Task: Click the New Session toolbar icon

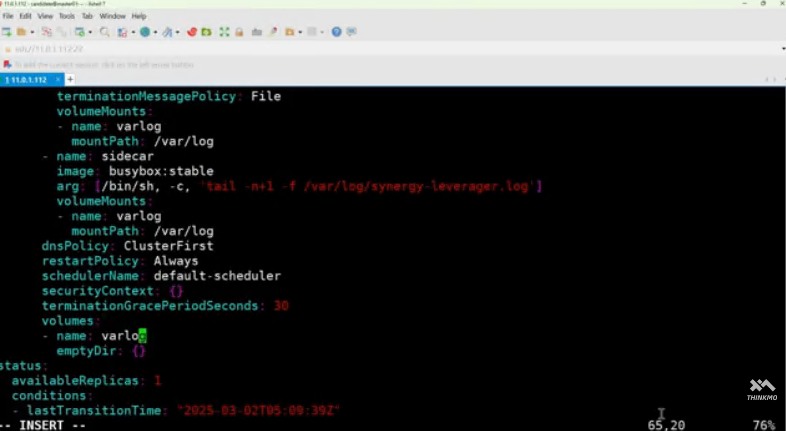Action: (x=6, y=32)
